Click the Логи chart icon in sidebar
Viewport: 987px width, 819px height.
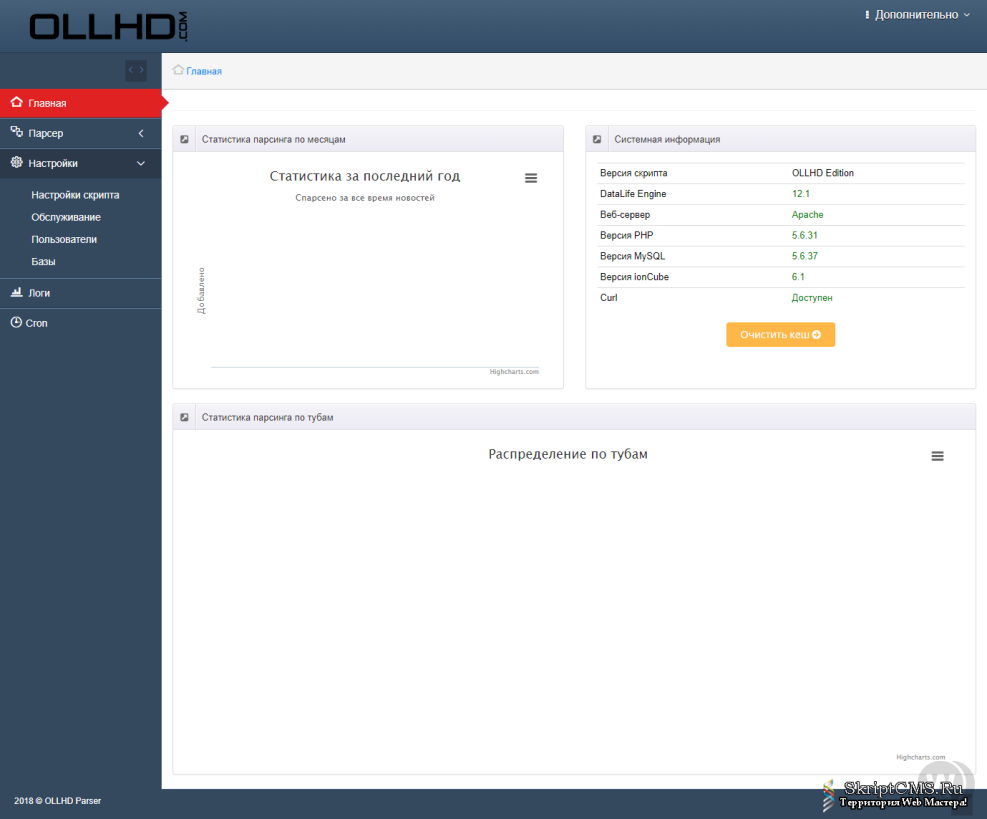point(16,293)
